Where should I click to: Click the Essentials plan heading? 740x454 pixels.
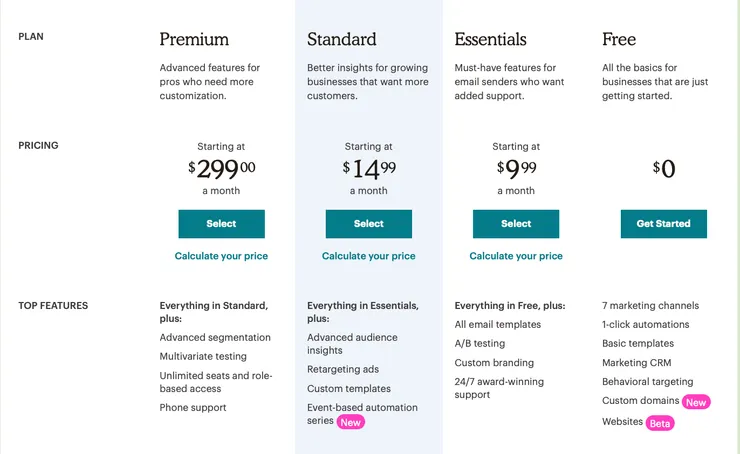click(490, 40)
